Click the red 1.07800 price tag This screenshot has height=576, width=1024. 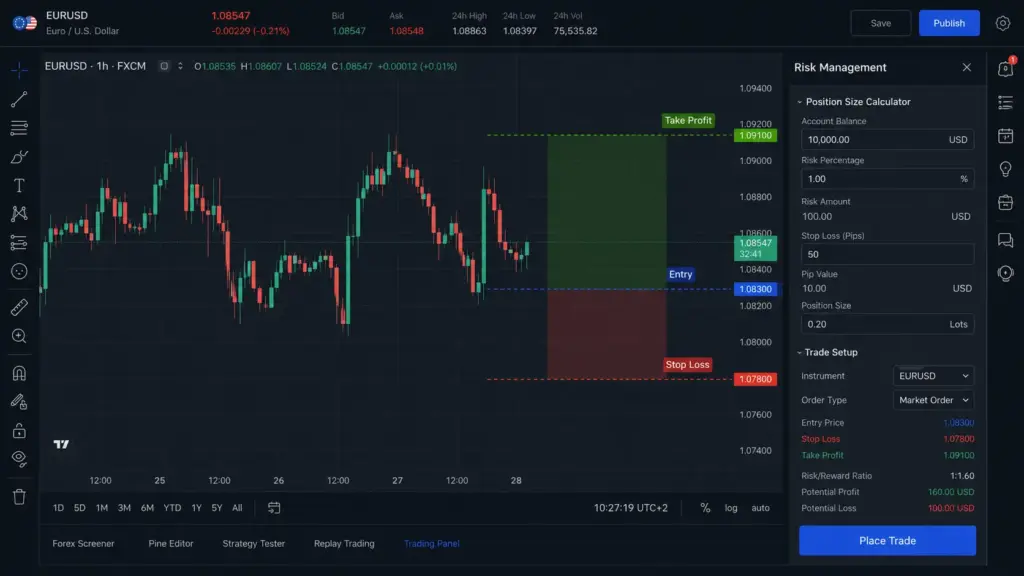(756, 379)
